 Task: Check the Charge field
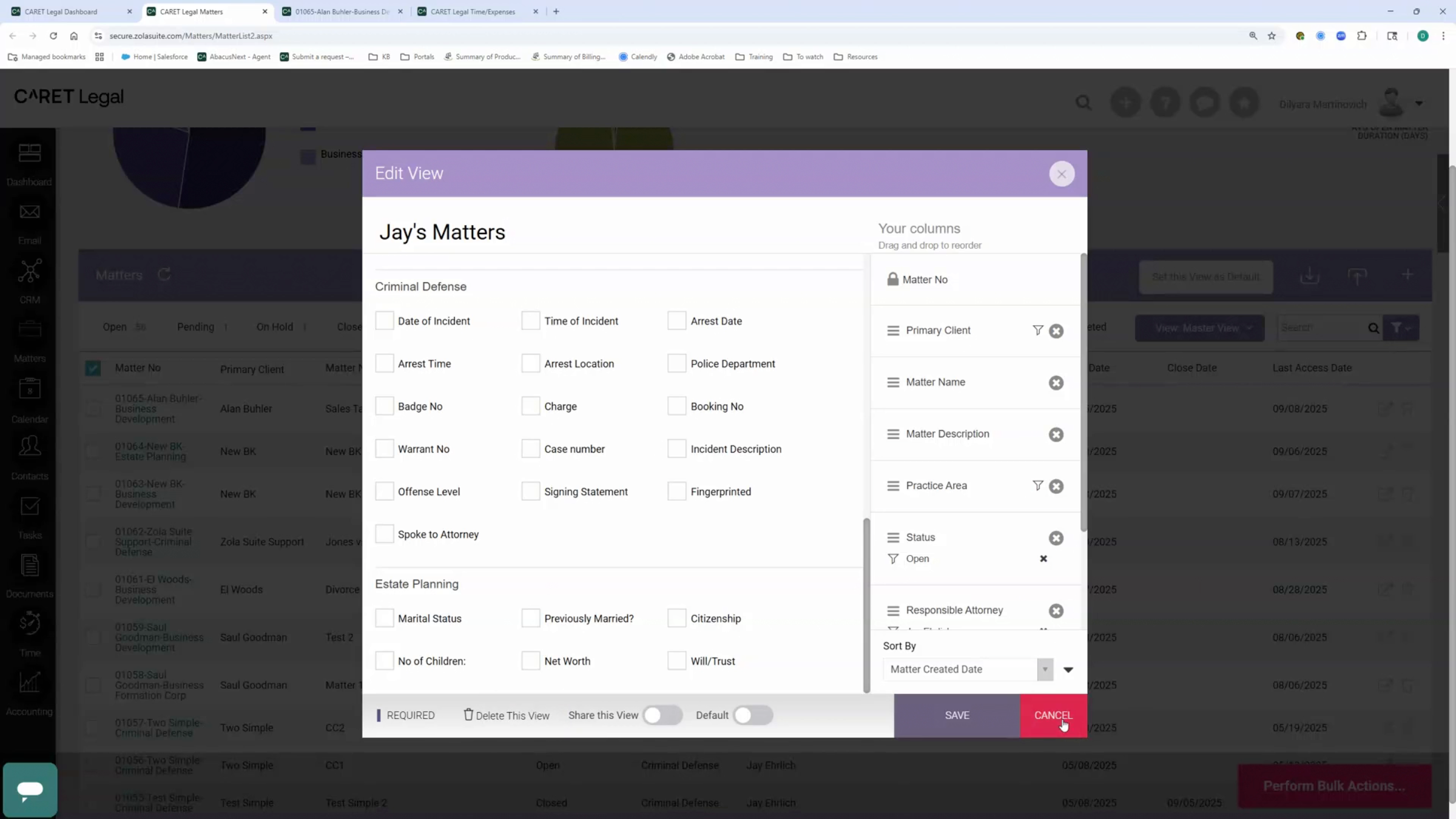[530, 406]
